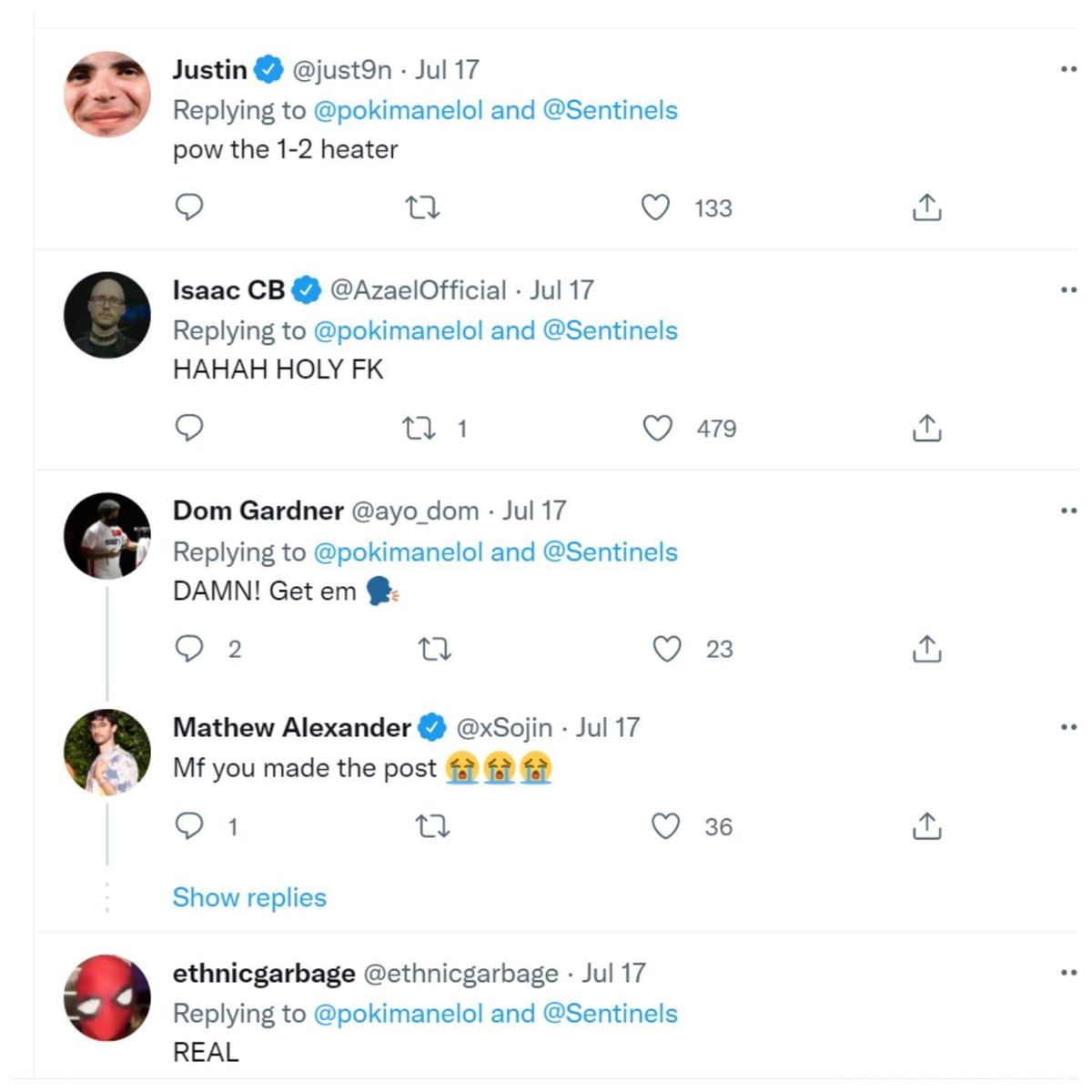The height and width of the screenshot is (1092, 1092).
Task: Retweet Dom Gardner's "DAMN! Get em" tweet
Action: pos(434,649)
